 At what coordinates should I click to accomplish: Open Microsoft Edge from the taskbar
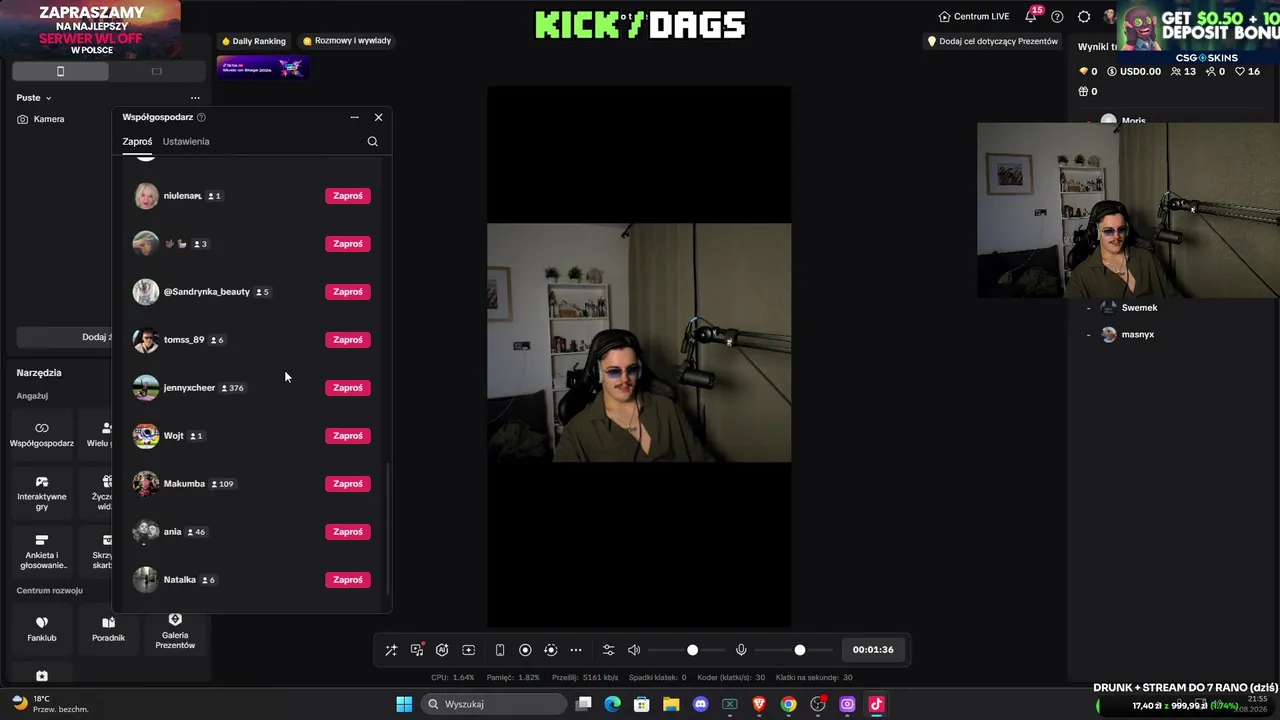(612, 704)
